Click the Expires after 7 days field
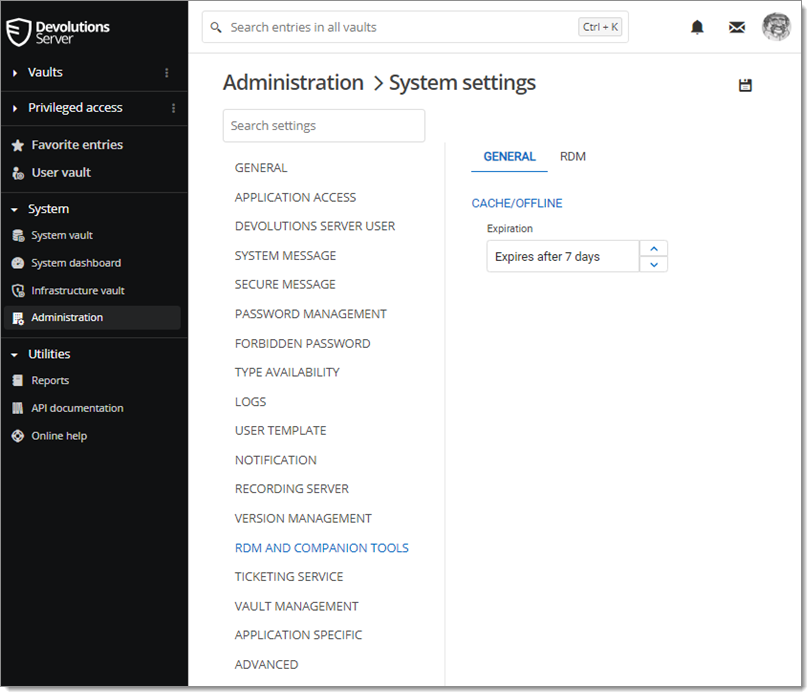 (562, 256)
